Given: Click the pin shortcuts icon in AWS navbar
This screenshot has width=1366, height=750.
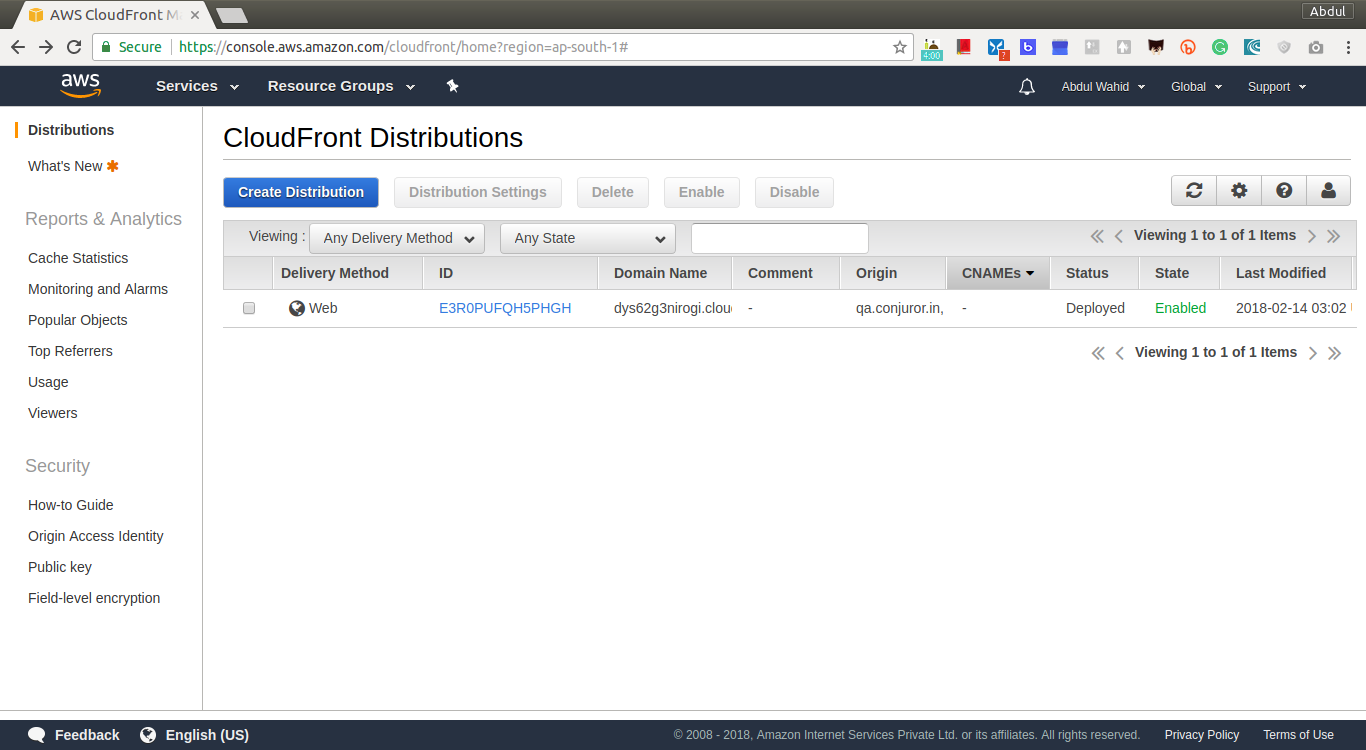Looking at the screenshot, I should coord(452,86).
